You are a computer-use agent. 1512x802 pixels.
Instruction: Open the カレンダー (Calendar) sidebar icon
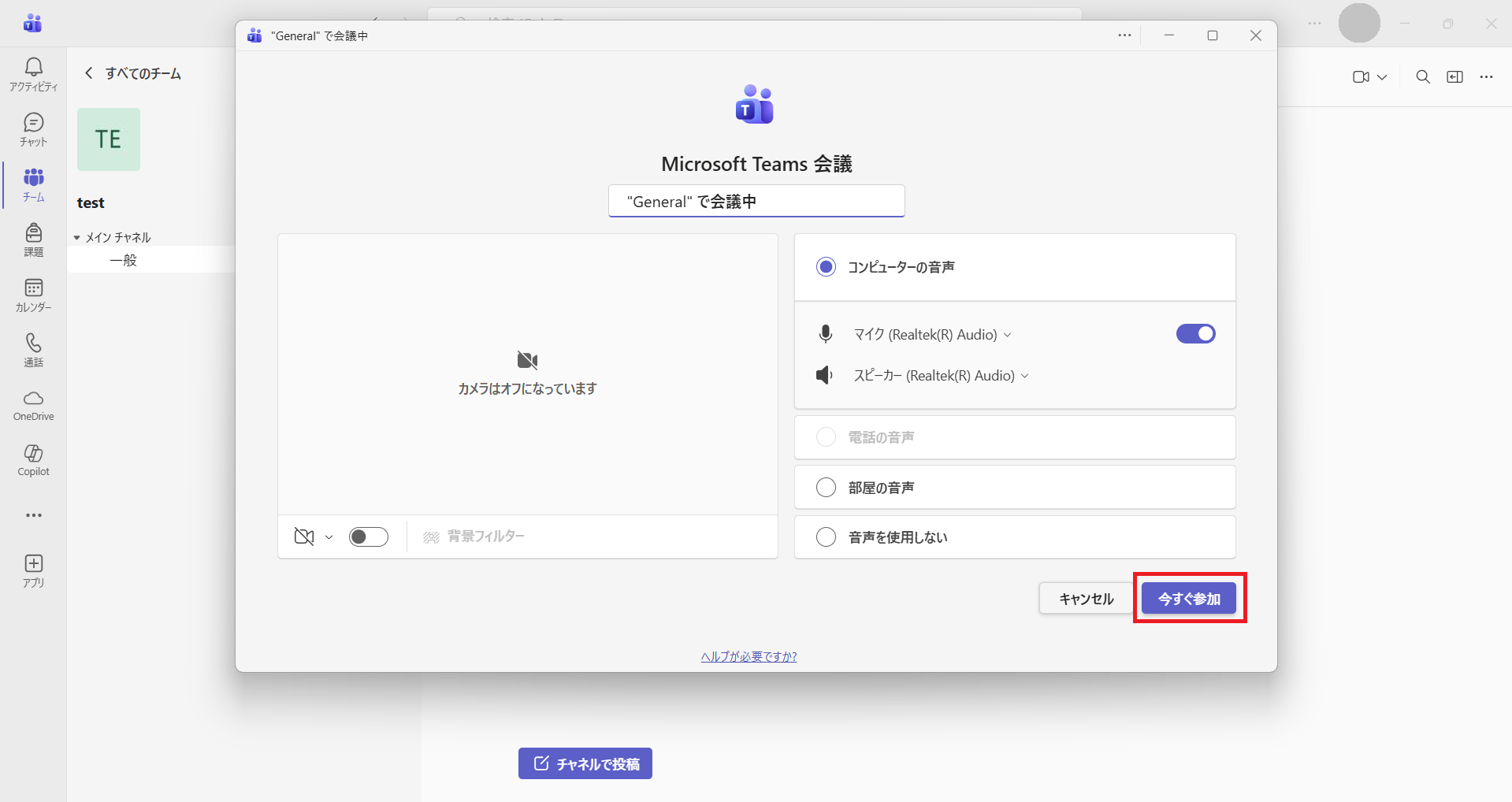(33, 295)
